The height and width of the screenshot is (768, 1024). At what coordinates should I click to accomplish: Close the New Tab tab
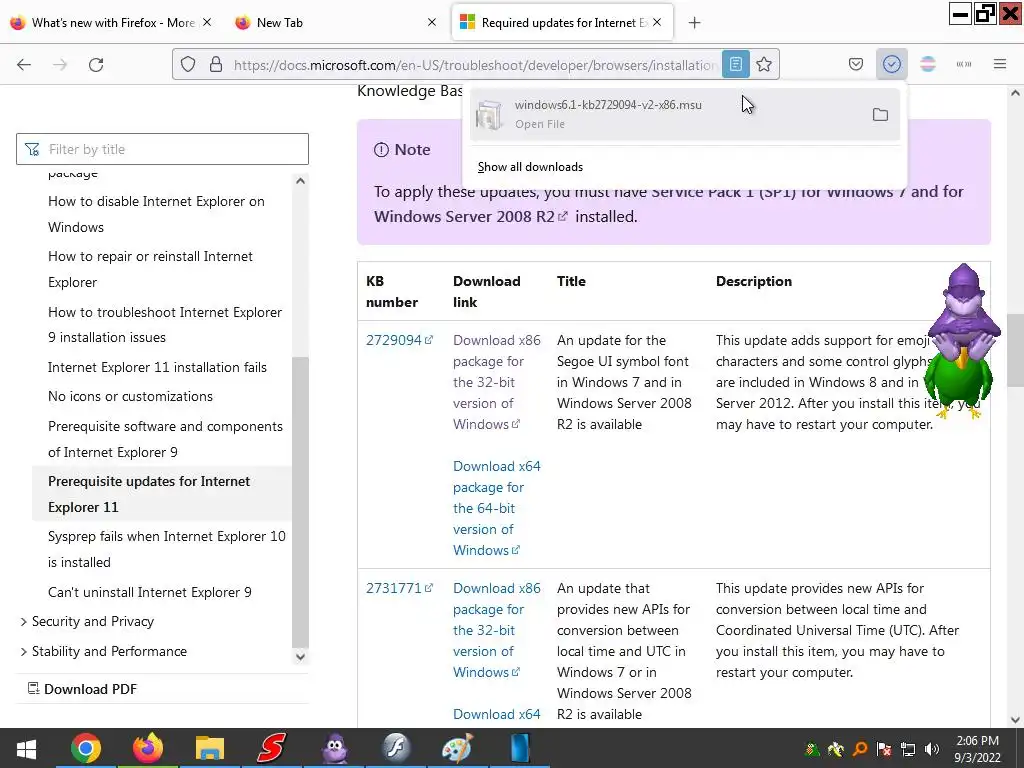431,23
